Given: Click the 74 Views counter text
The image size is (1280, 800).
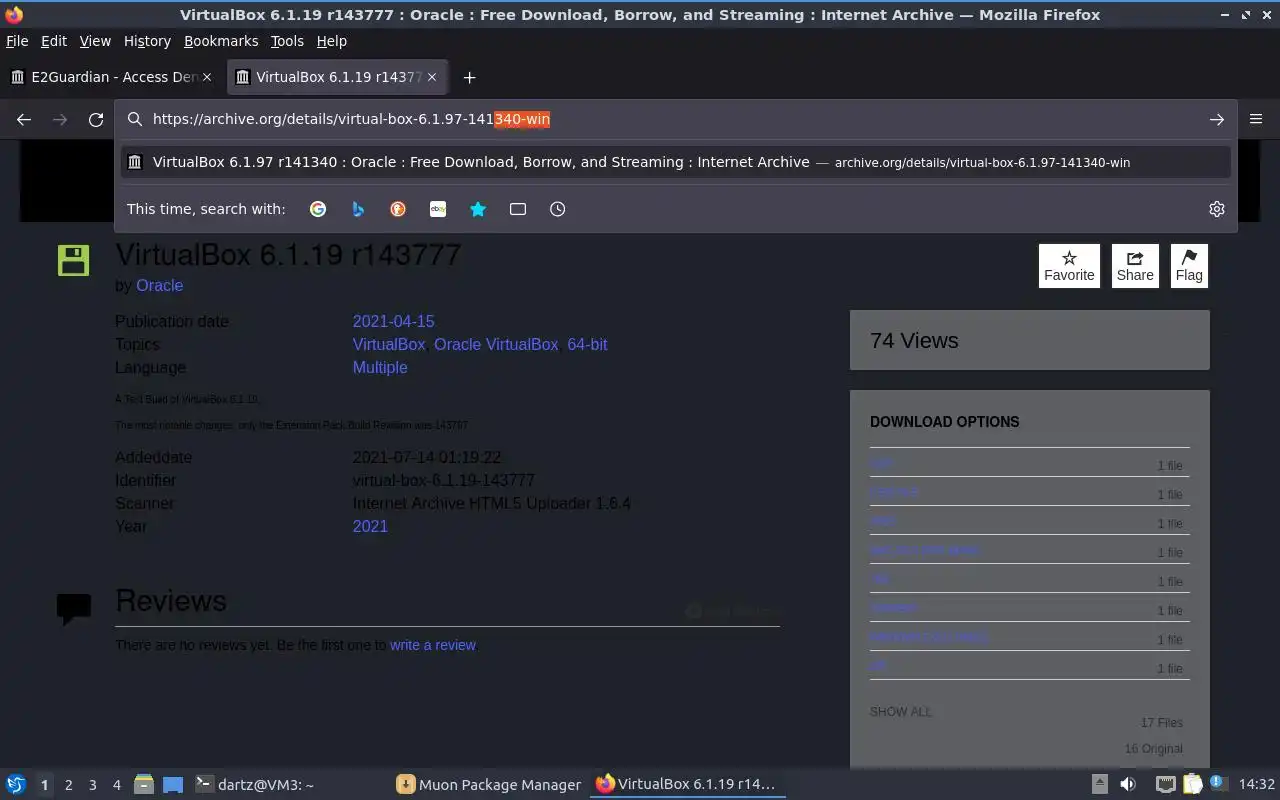Looking at the screenshot, I should (914, 341).
